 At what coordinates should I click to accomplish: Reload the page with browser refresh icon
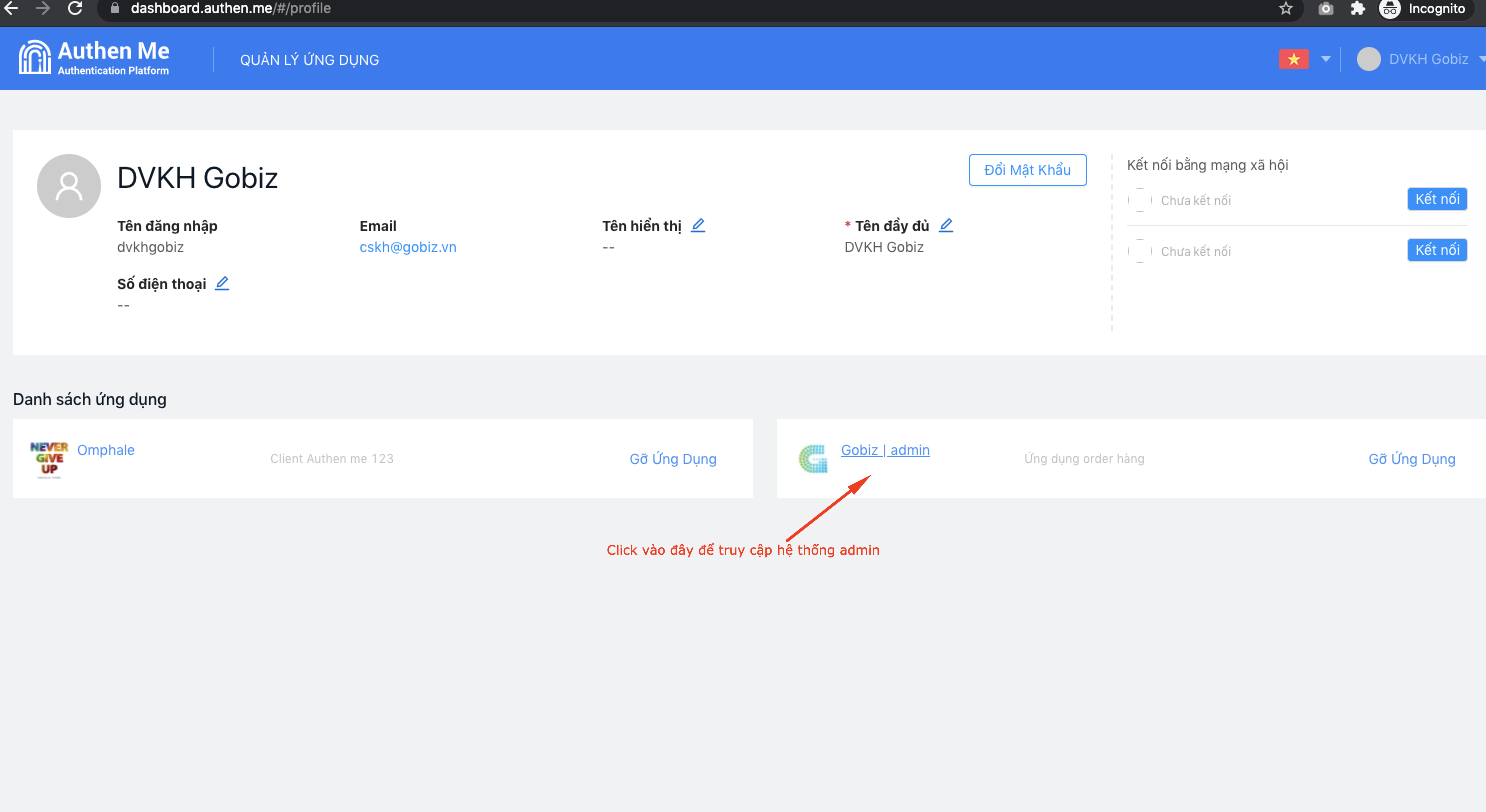[x=75, y=9]
